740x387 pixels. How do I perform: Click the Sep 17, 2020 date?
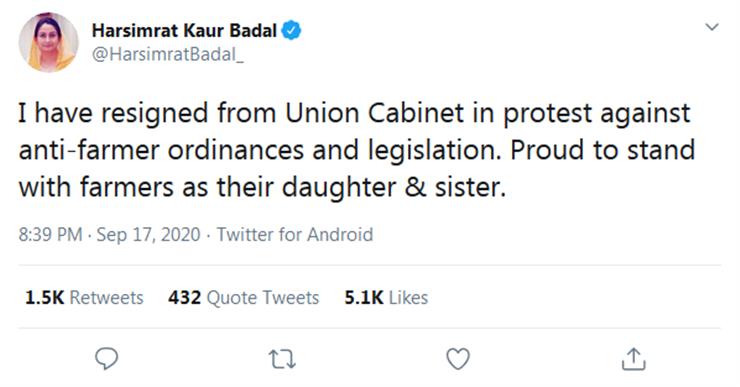click(x=148, y=235)
